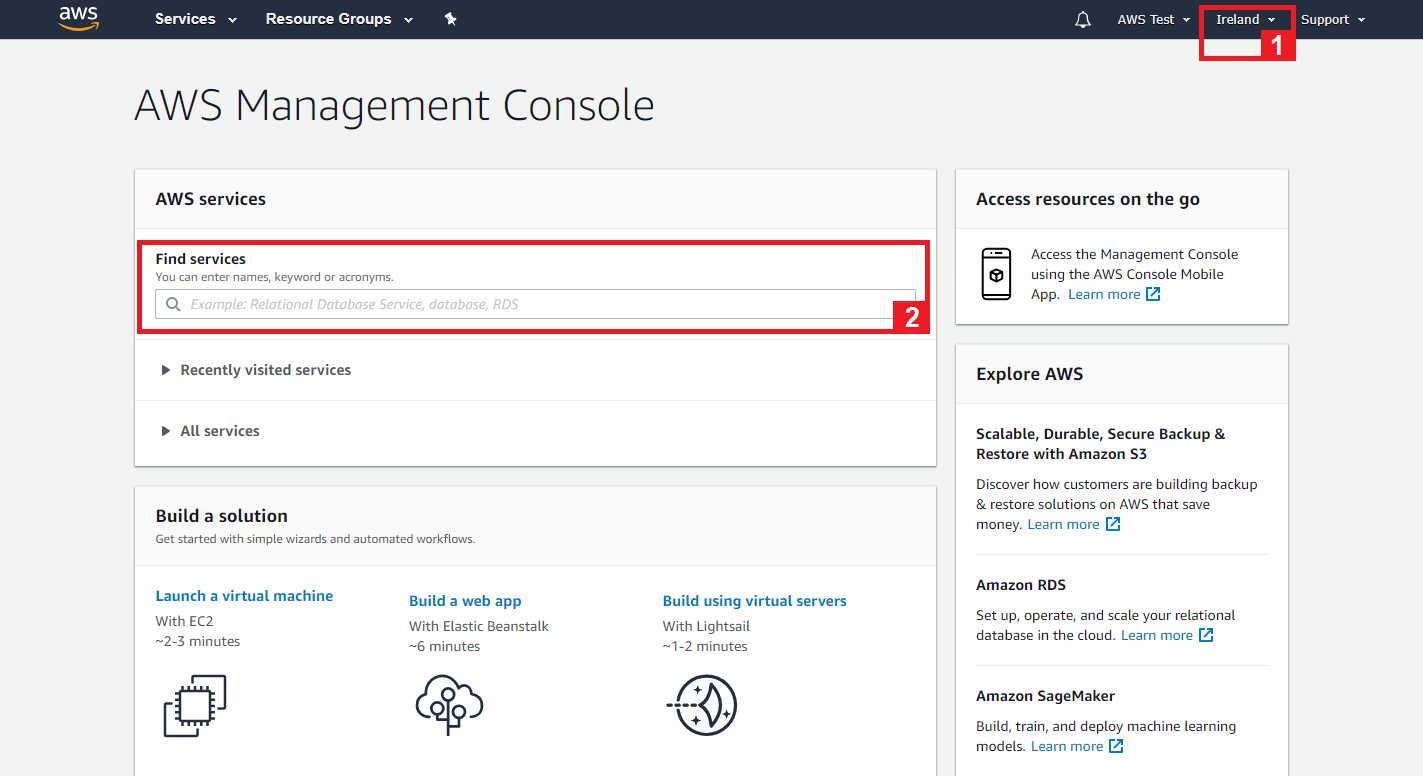Click the mobile phone app icon
Image resolution: width=1423 pixels, height=776 pixels.
[x=996, y=274]
